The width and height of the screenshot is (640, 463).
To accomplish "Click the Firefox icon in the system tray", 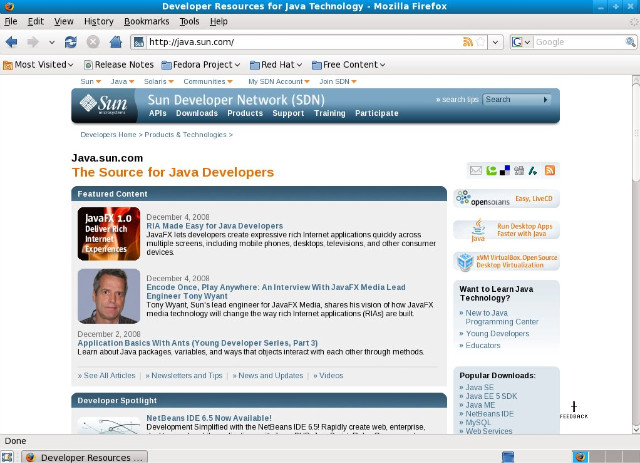I will click(580, 456).
